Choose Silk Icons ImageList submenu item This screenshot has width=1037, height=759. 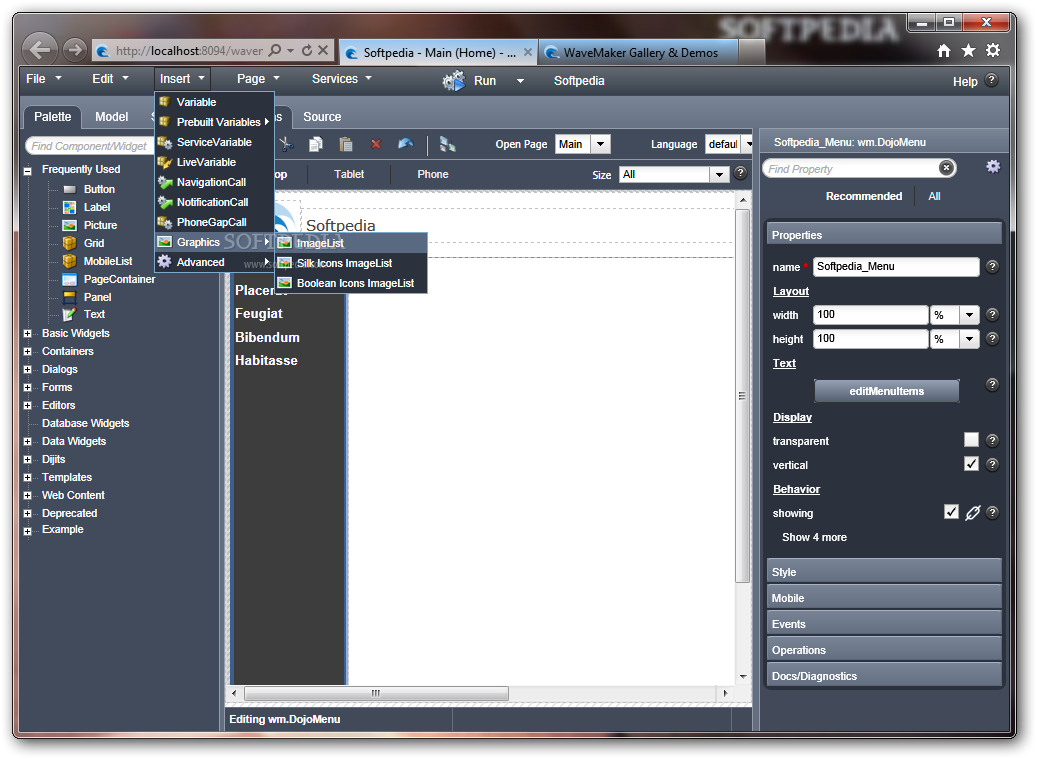(351, 263)
